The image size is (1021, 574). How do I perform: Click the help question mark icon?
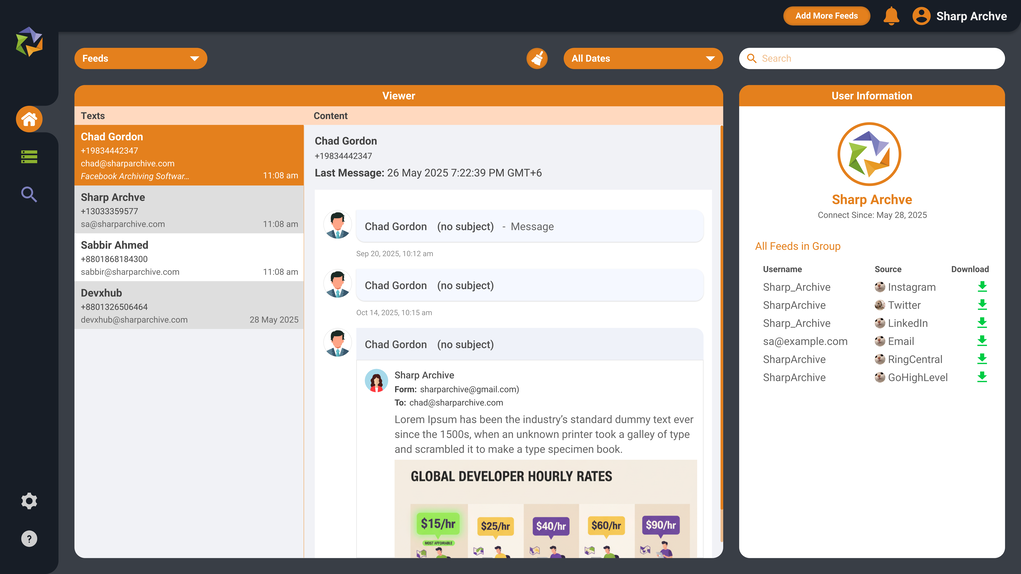point(29,539)
